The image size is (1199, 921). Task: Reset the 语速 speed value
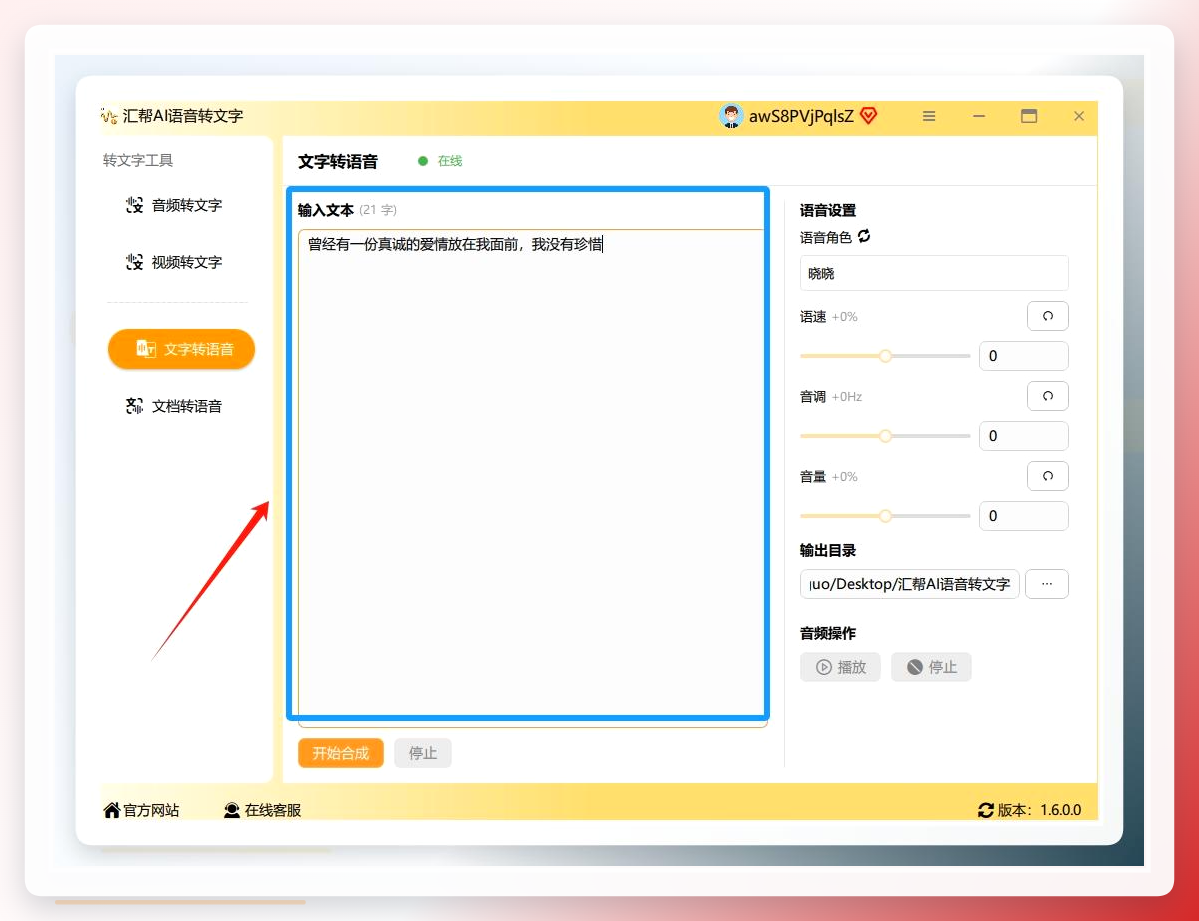tap(1048, 316)
